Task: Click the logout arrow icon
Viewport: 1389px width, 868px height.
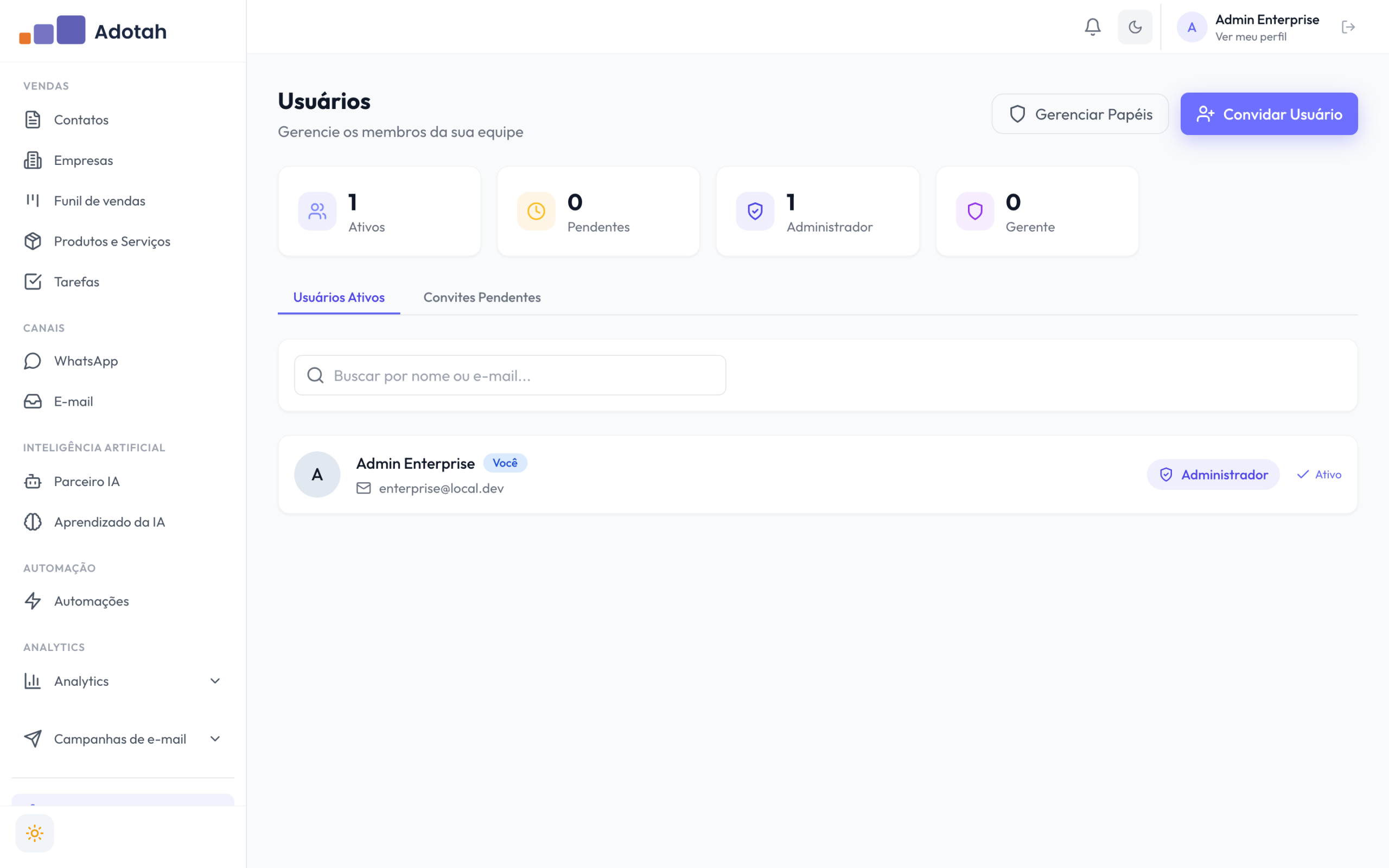Action: [x=1348, y=27]
